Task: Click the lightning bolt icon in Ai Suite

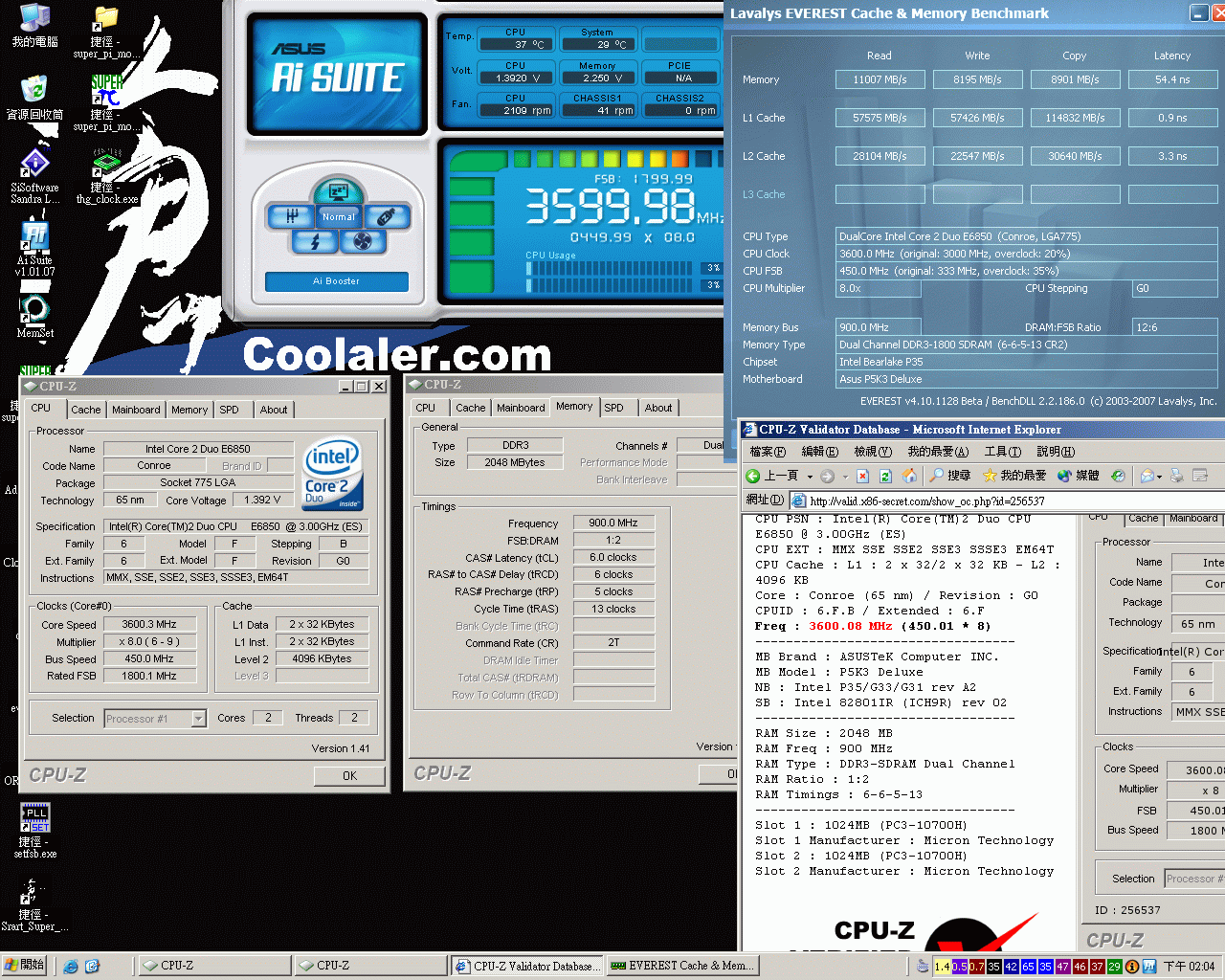Action: pyautogui.click(x=315, y=241)
